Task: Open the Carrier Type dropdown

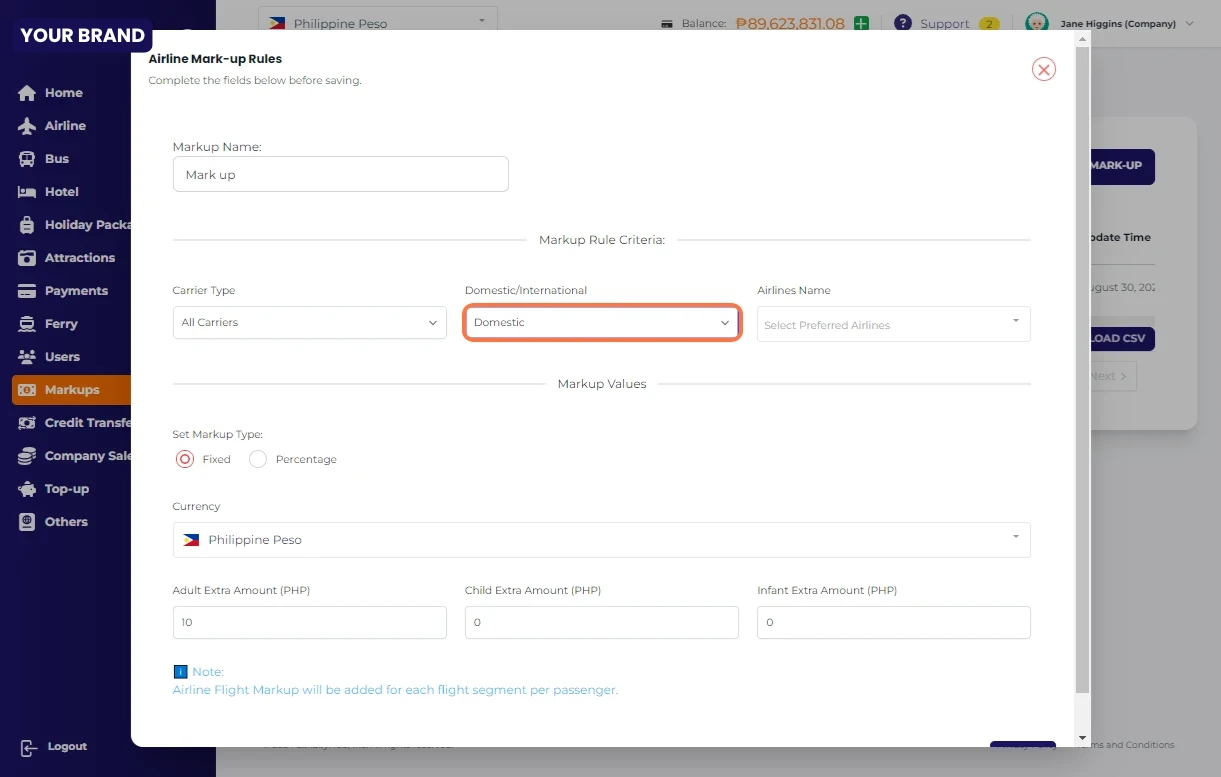Action: click(x=309, y=323)
